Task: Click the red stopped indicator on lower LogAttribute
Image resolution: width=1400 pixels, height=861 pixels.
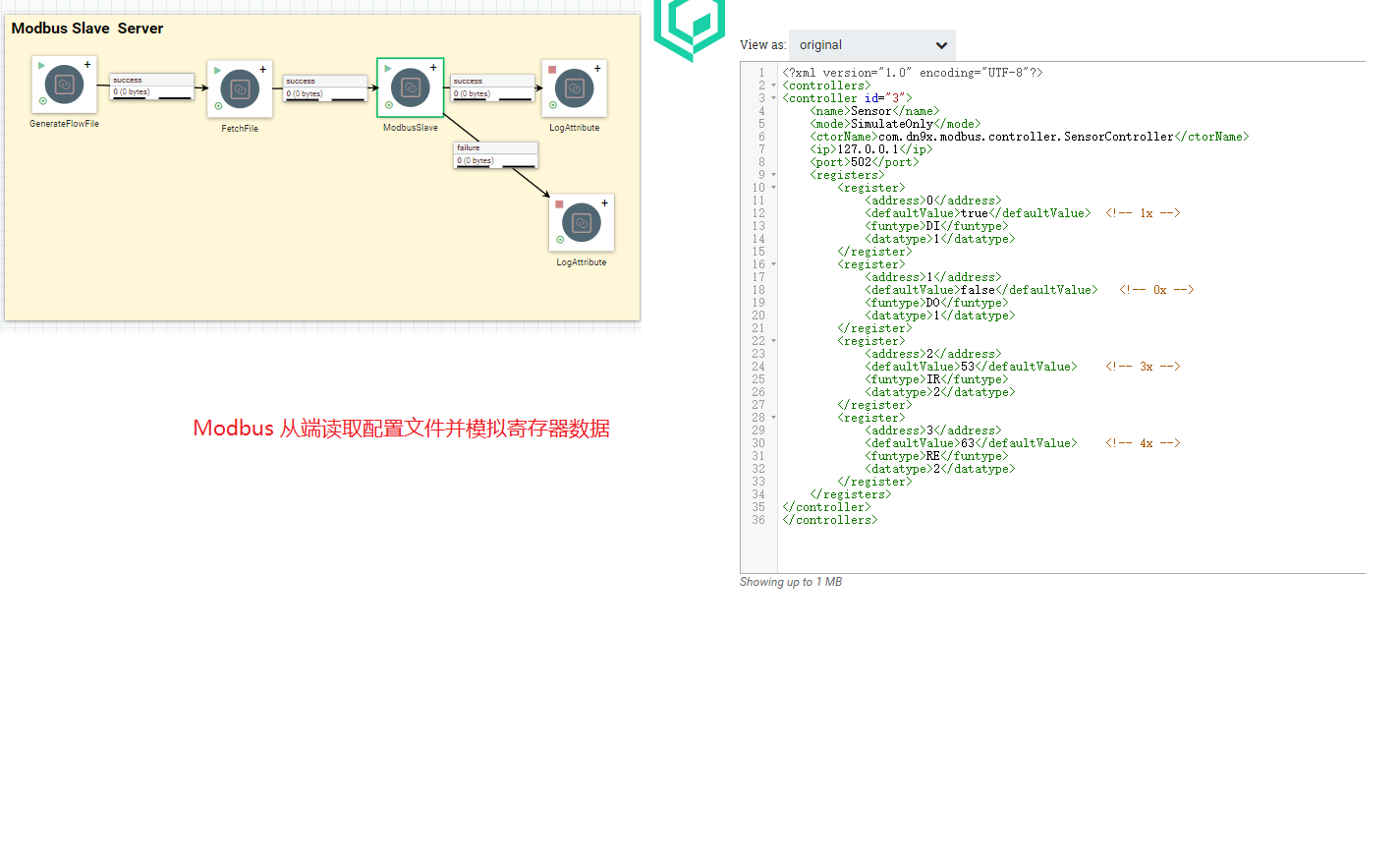Action: tap(559, 204)
